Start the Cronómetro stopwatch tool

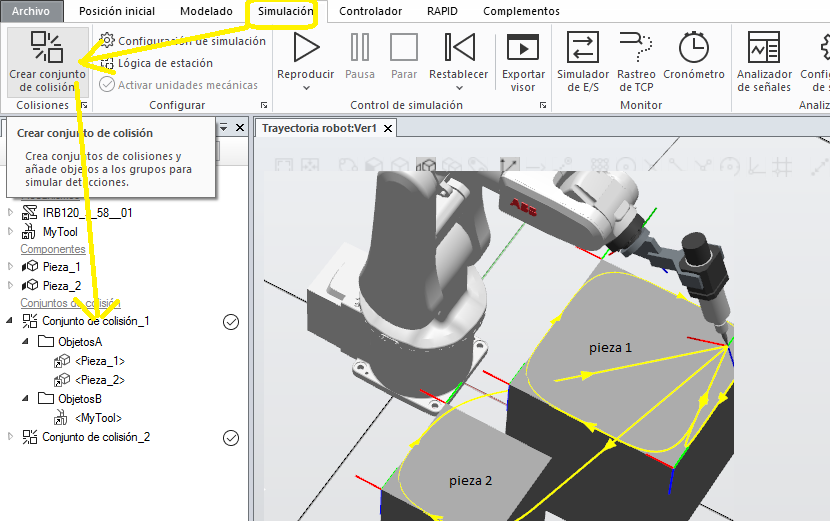pos(693,48)
